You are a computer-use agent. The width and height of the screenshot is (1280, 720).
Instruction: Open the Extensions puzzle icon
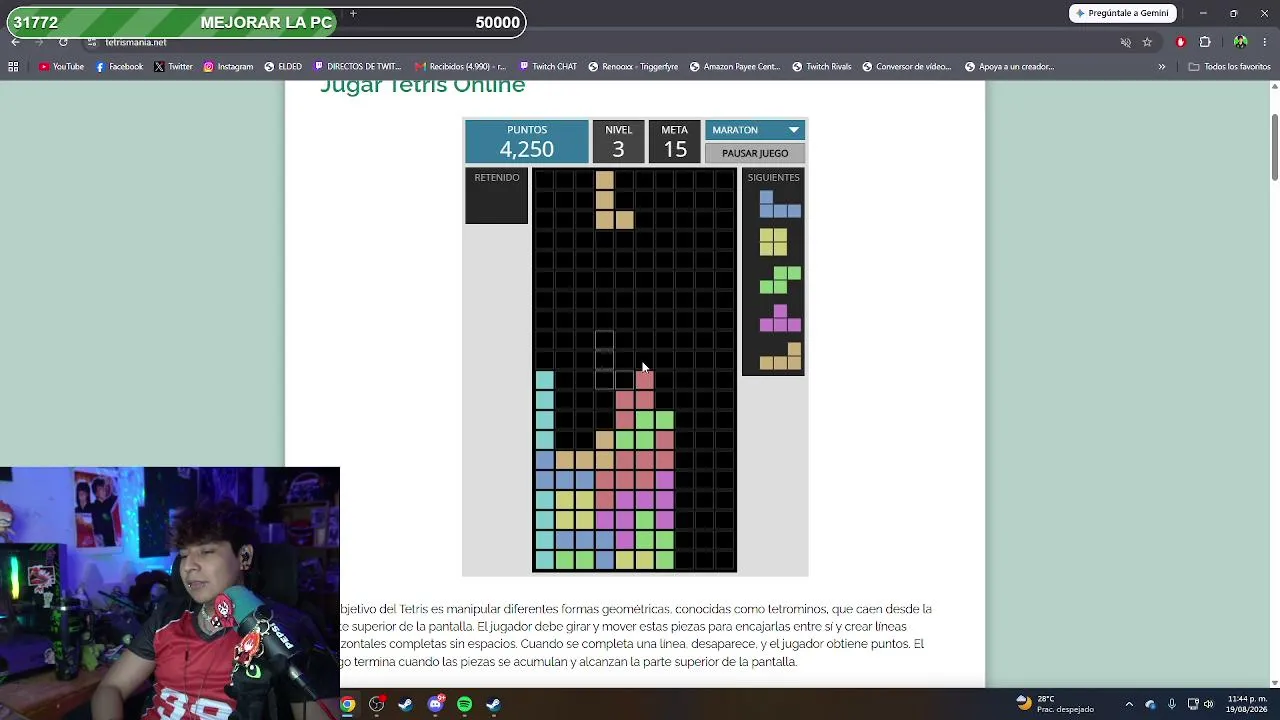[1205, 42]
